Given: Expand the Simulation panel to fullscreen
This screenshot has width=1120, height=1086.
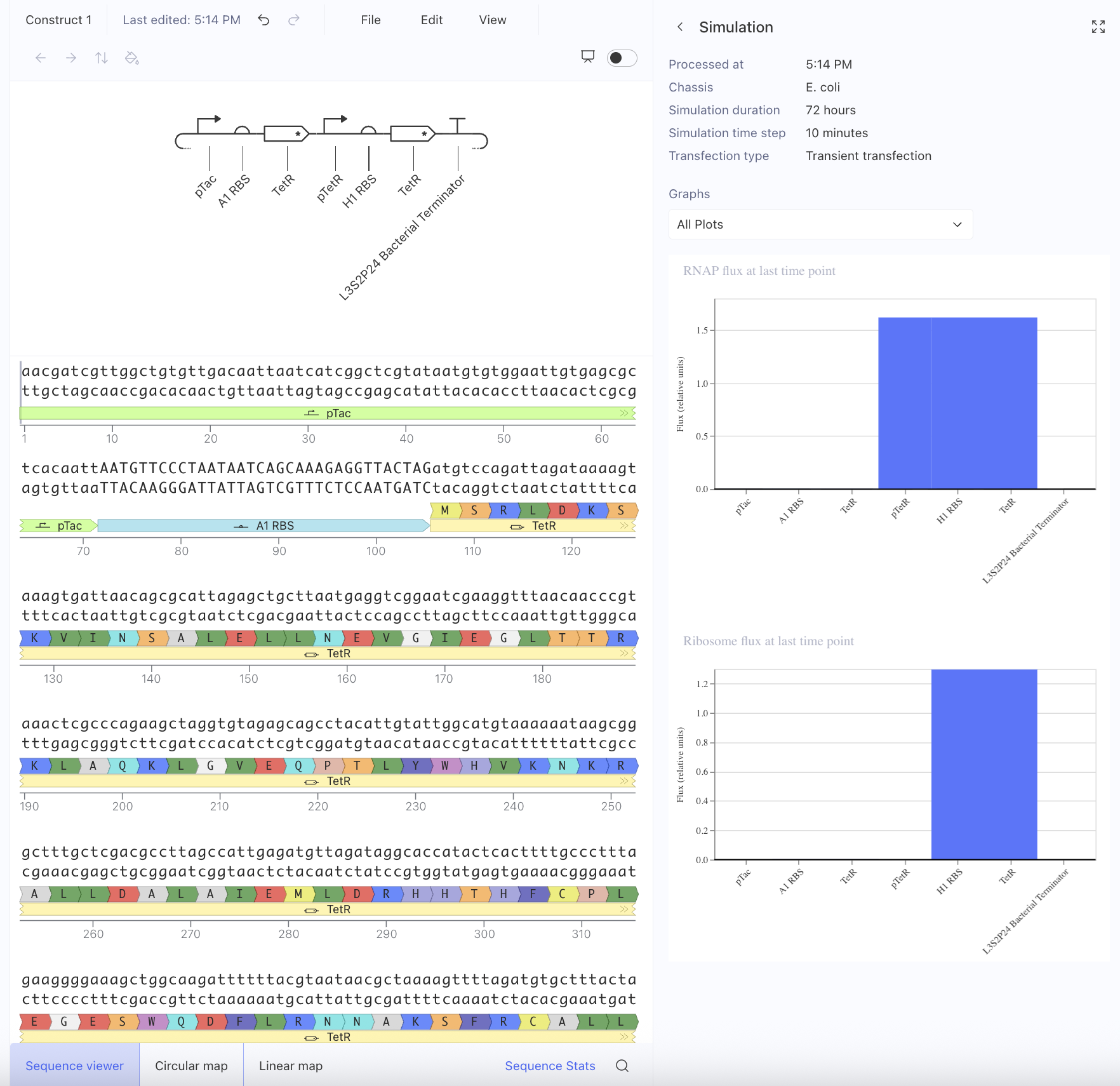Looking at the screenshot, I should [x=1098, y=27].
